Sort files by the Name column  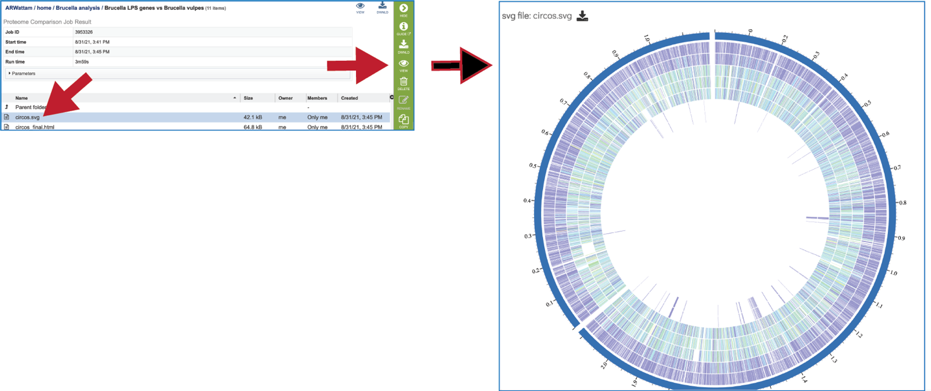22,97
